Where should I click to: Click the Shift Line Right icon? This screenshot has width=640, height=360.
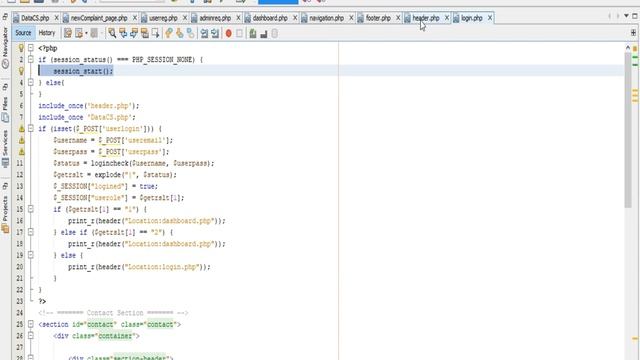(x=215, y=33)
